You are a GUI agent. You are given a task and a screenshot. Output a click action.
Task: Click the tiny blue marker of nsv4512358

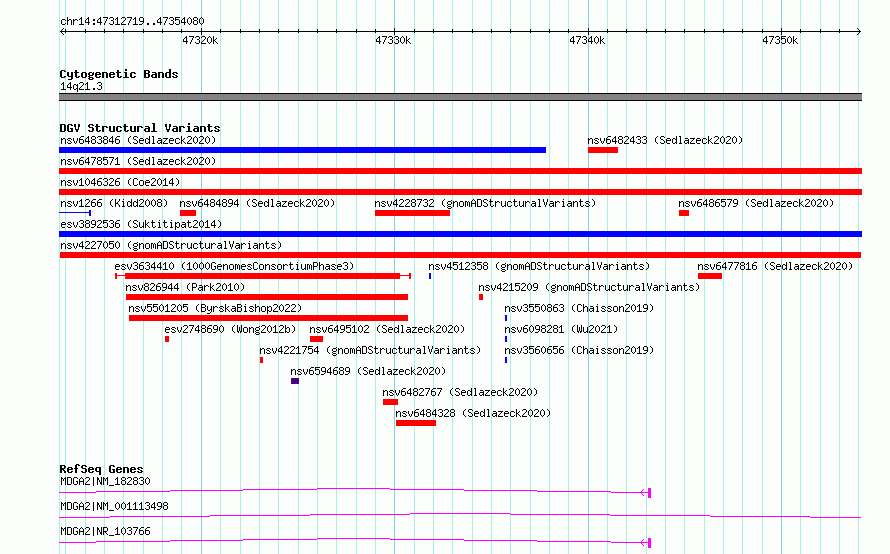point(430,276)
